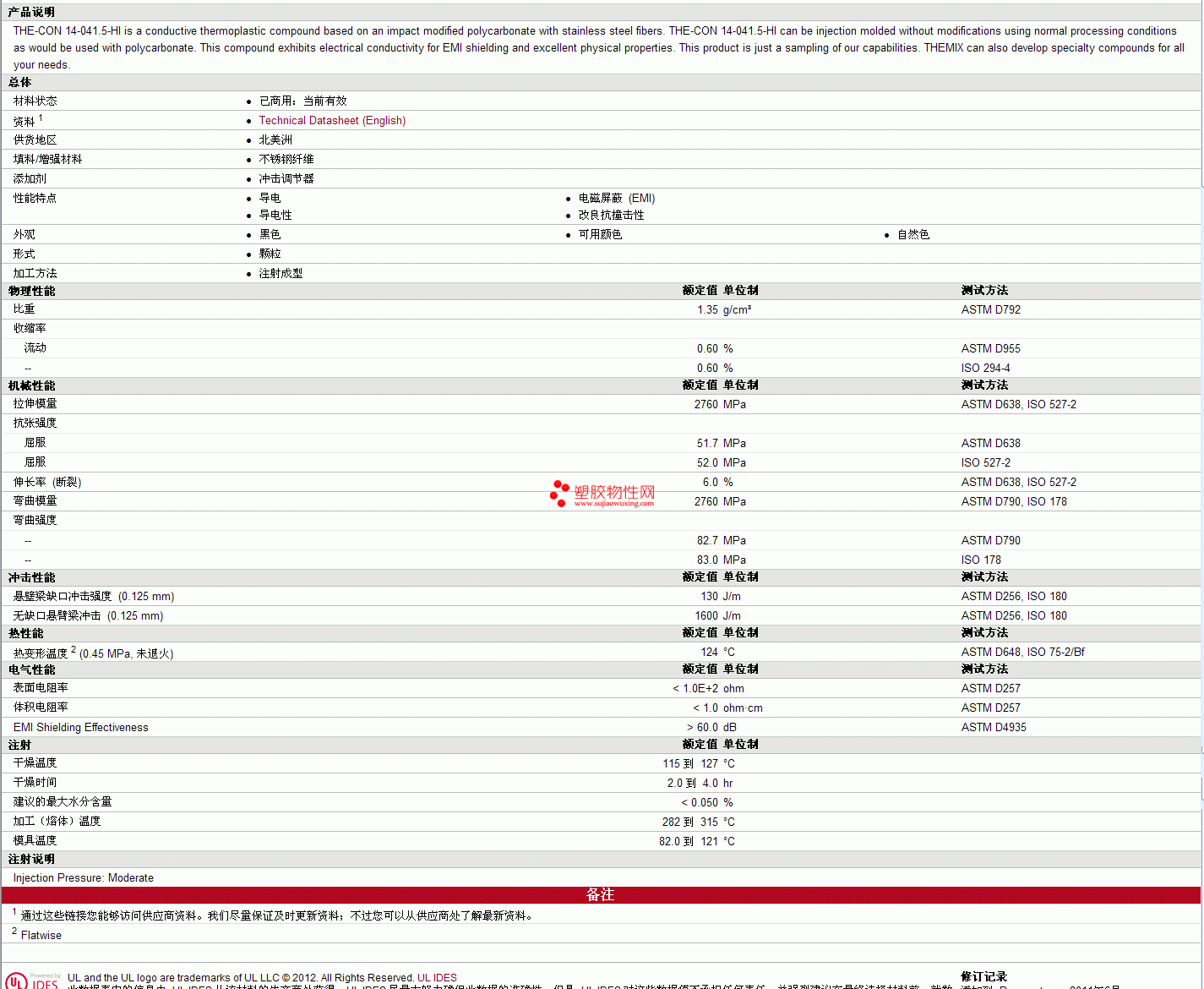1204x989 pixels.
Task: Select the 电气性能 section header
Action: coord(32,669)
